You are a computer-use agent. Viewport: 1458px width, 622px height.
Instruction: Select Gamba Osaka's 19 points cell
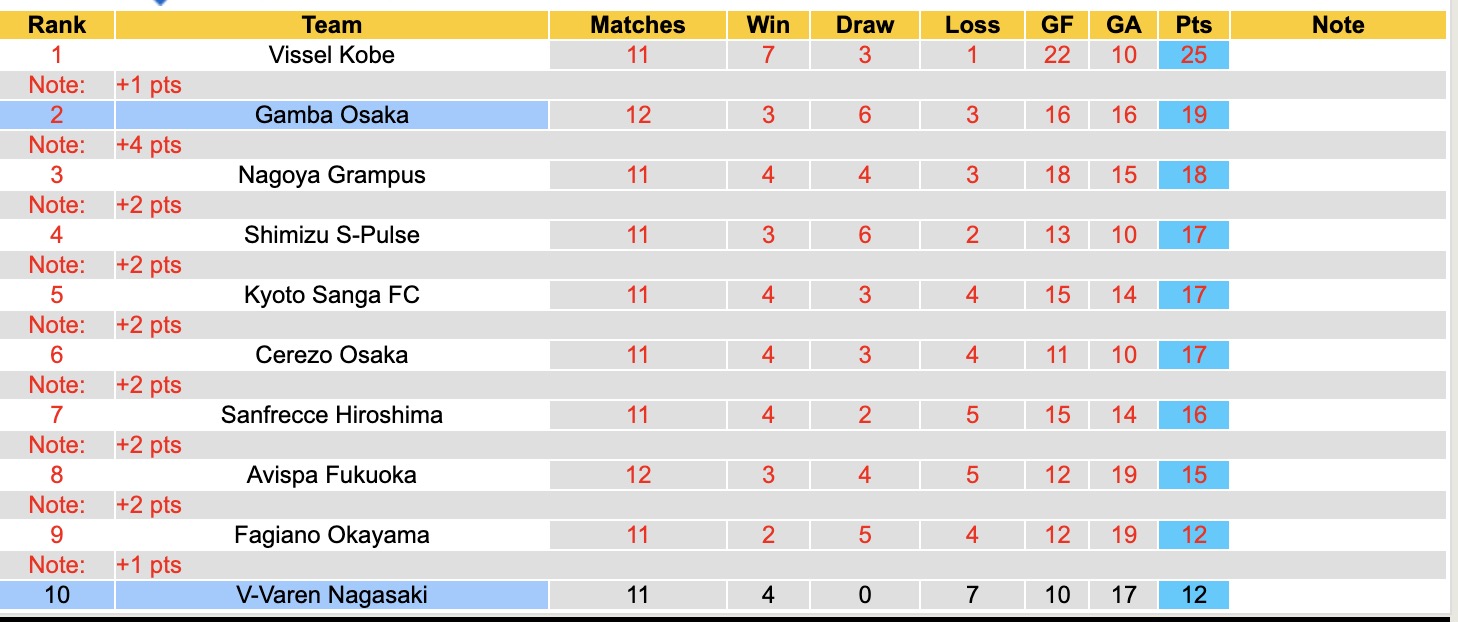tap(1194, 115)
